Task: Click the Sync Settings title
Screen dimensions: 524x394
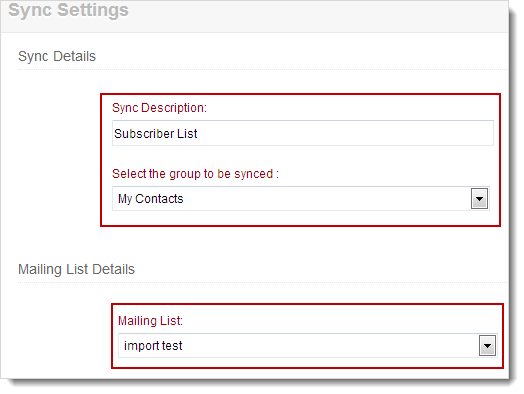Action: point(69,10)
